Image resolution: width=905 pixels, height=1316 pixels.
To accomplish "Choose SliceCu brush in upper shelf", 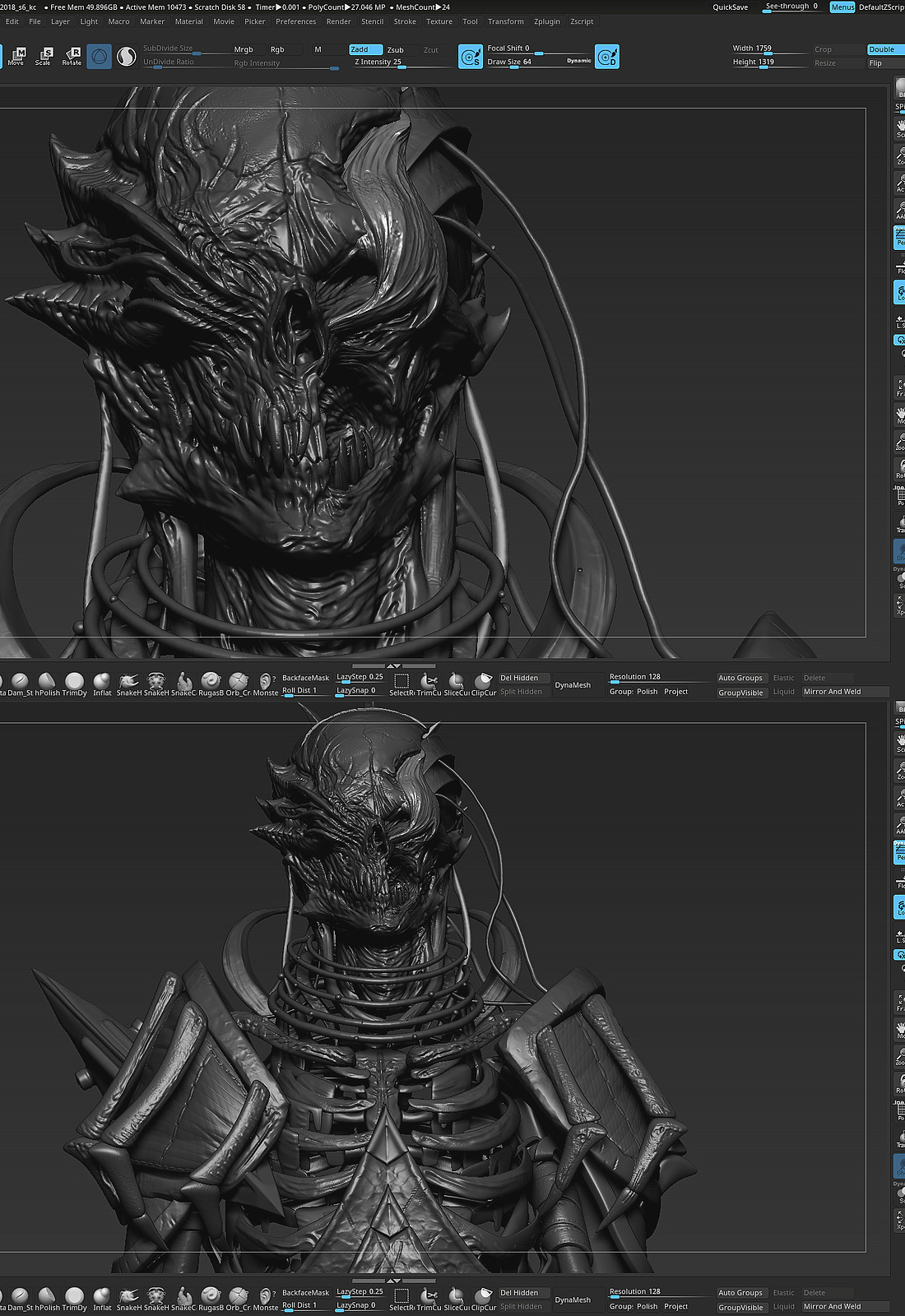I will tap(456, 684).
